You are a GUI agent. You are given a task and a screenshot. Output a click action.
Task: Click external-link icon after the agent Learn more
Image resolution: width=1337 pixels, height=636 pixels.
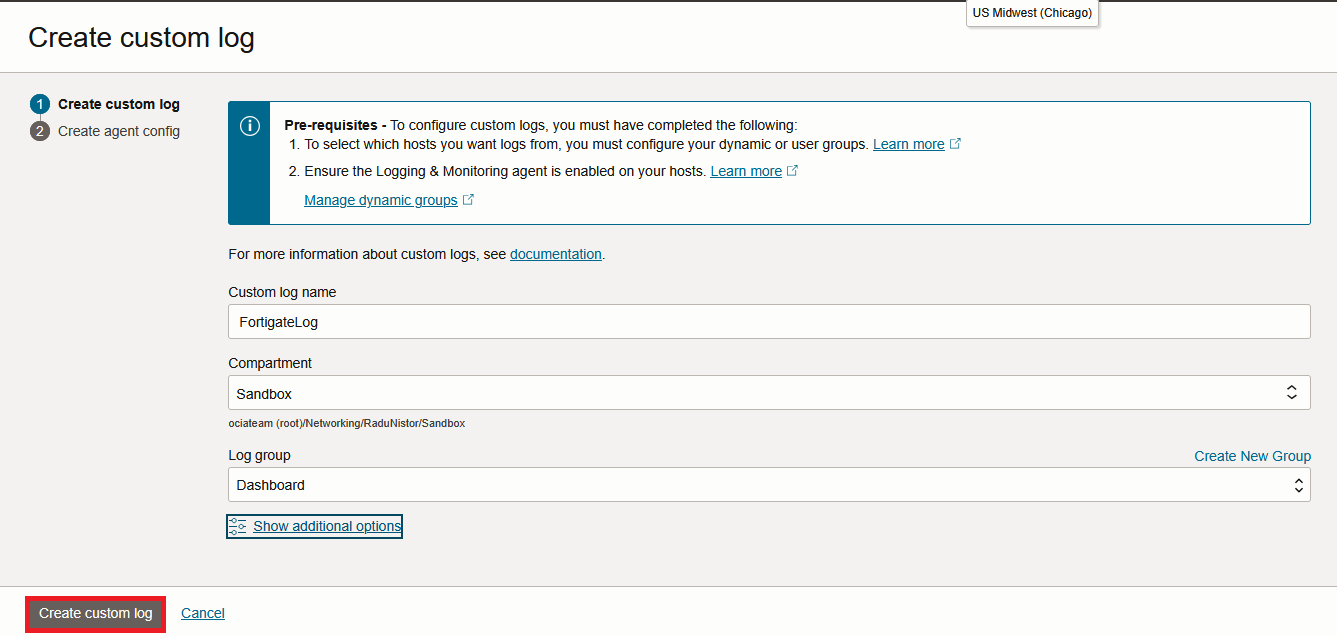pos(793,171)
